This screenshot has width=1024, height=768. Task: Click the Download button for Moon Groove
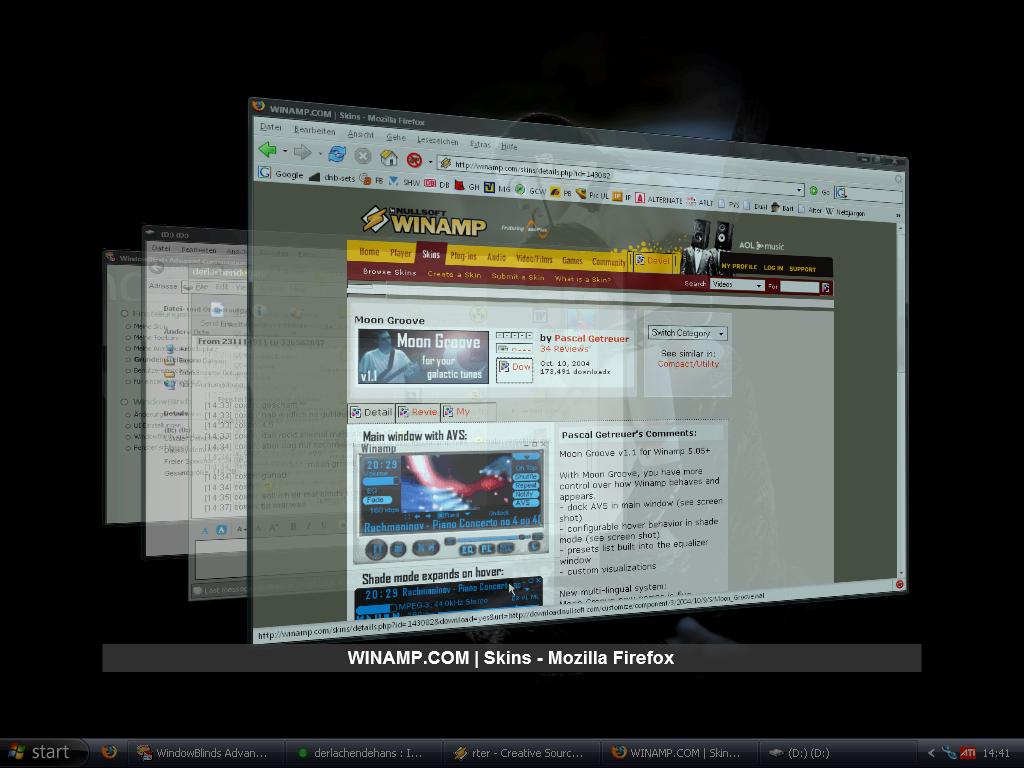[515, 368]
